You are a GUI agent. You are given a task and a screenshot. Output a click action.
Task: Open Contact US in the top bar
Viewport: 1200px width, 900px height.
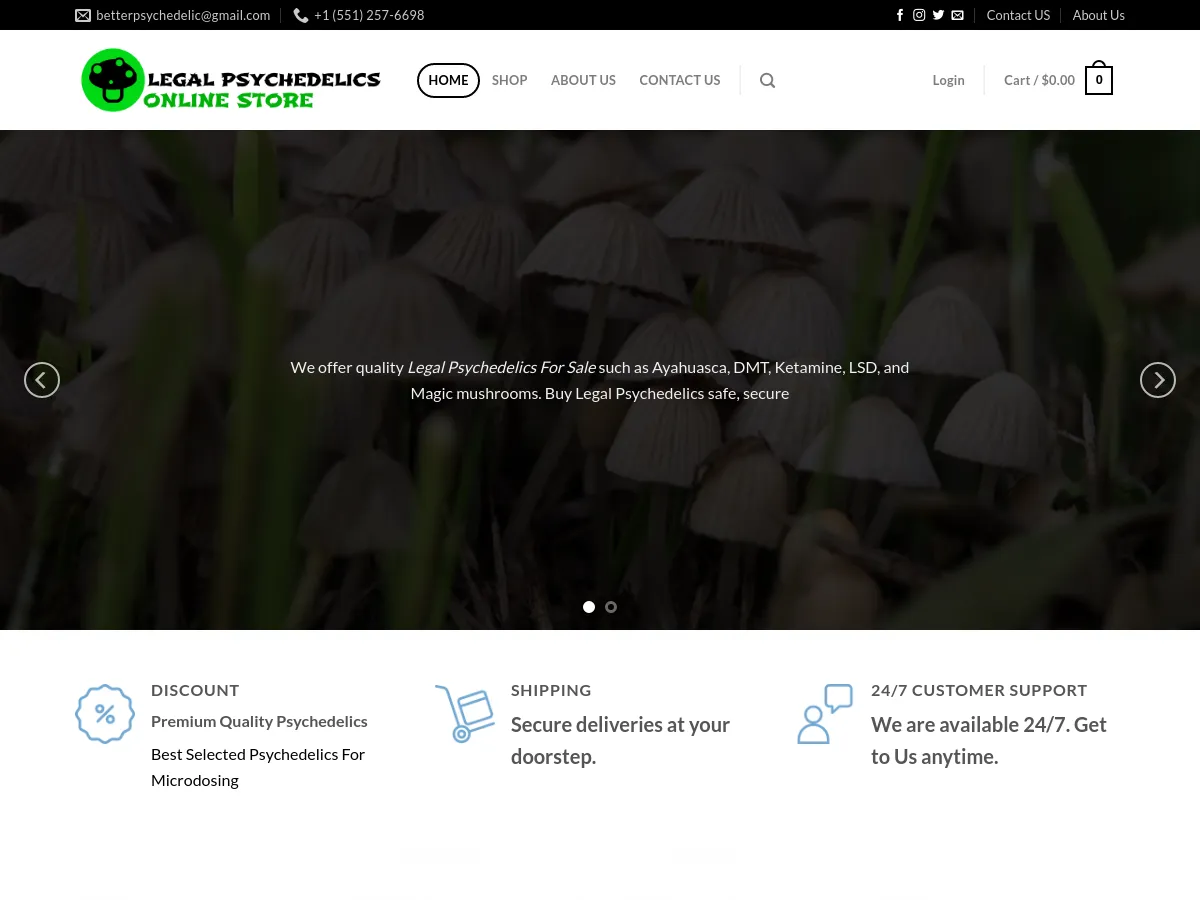[x=1018, y=15]
